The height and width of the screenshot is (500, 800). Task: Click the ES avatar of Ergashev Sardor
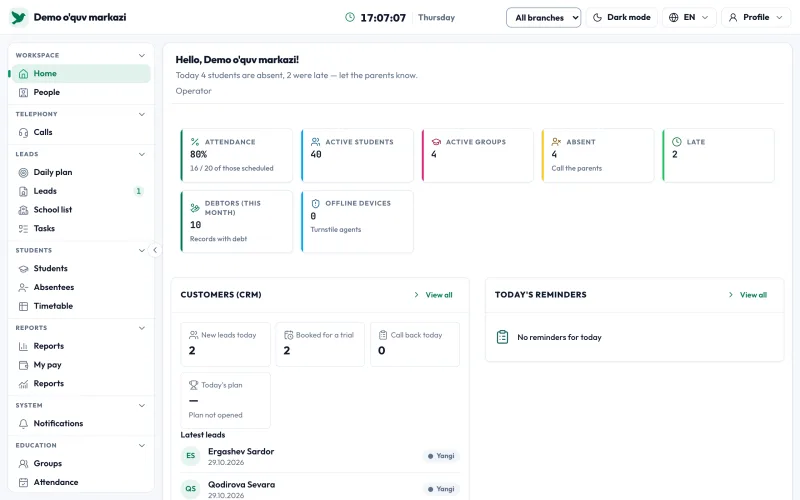(191, 456)
